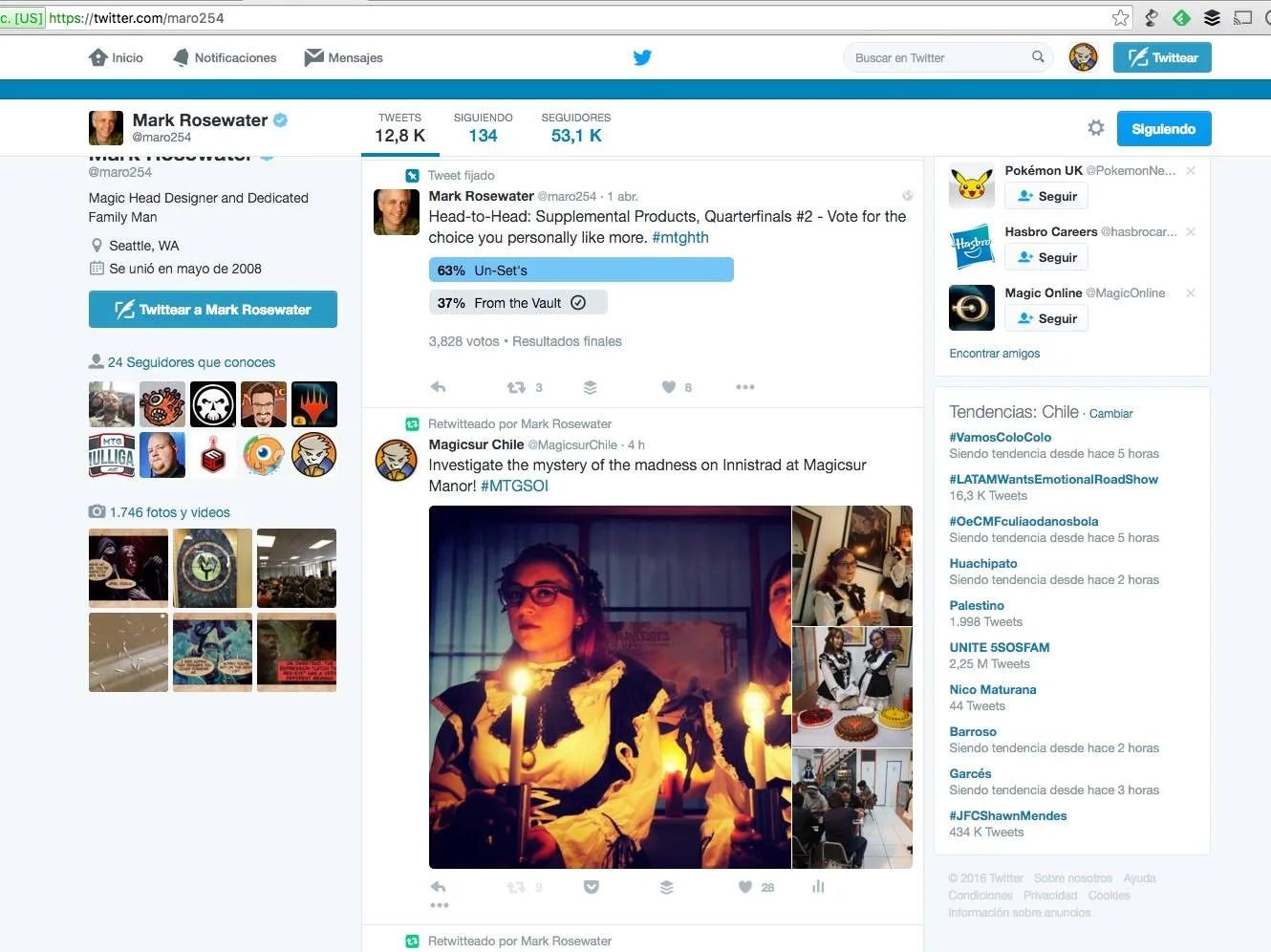Save Magicsur tweet to Pocket
This screenshot has height=952, width=1271.
pos(592,887)
